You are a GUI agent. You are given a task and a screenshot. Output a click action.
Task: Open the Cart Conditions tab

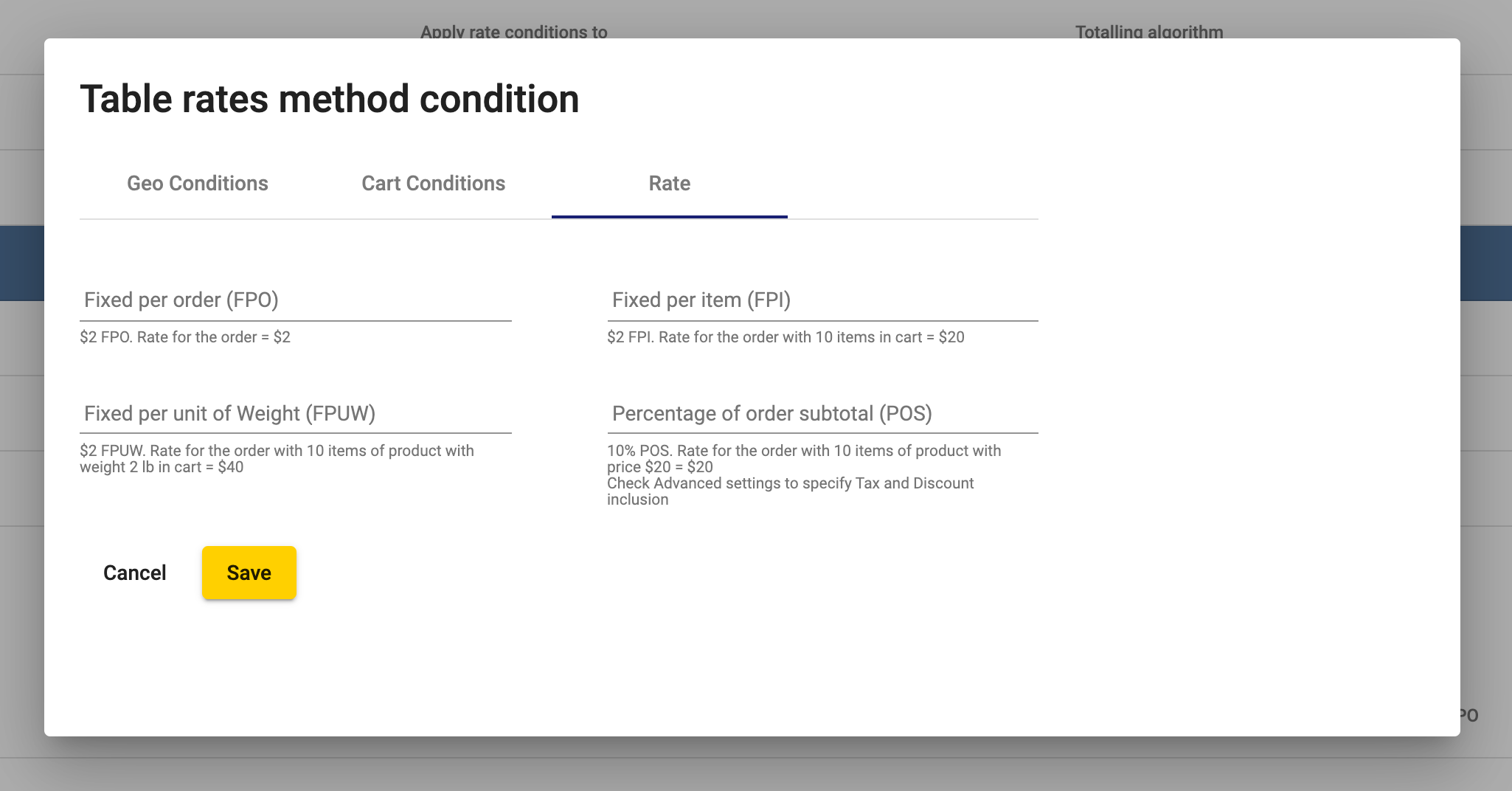tap(433, 184)
